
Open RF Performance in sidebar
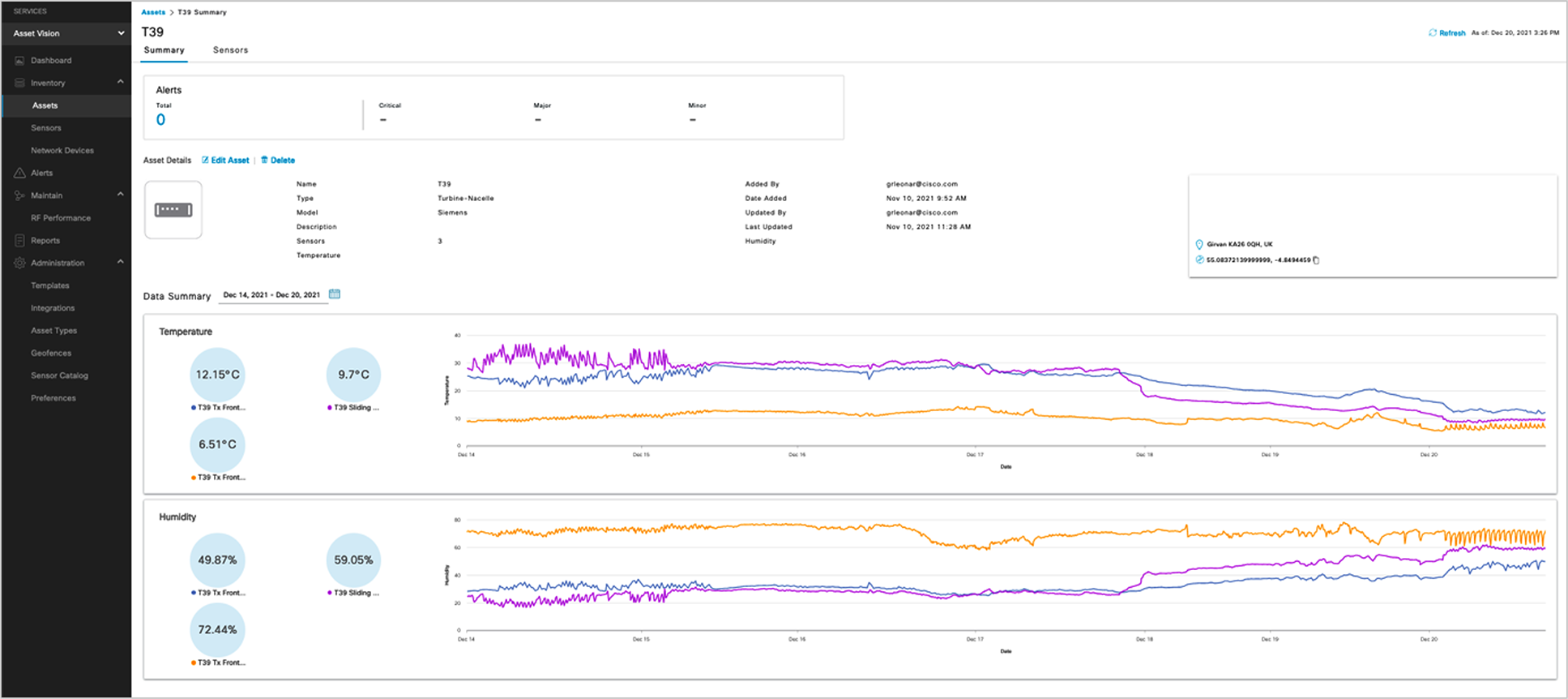pyautogui.click(x=61, y=218)
